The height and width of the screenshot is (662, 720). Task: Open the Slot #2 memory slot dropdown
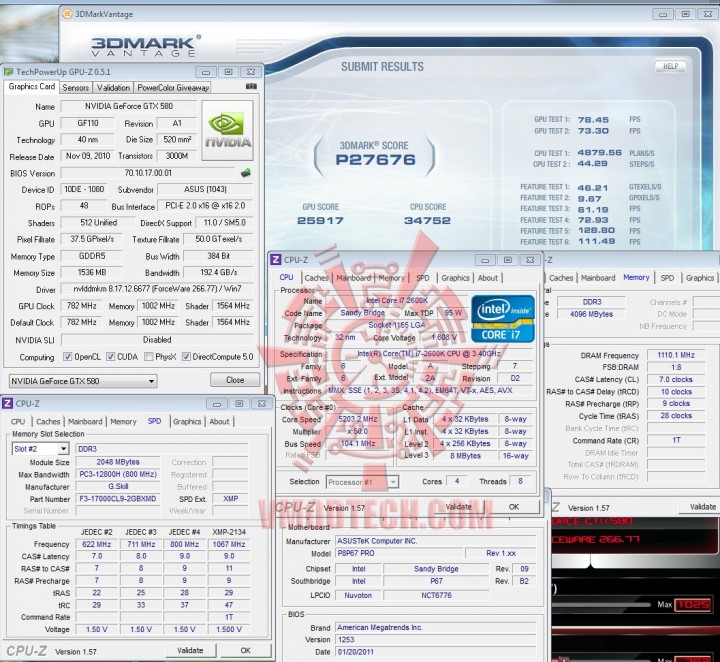pos(40,449)
